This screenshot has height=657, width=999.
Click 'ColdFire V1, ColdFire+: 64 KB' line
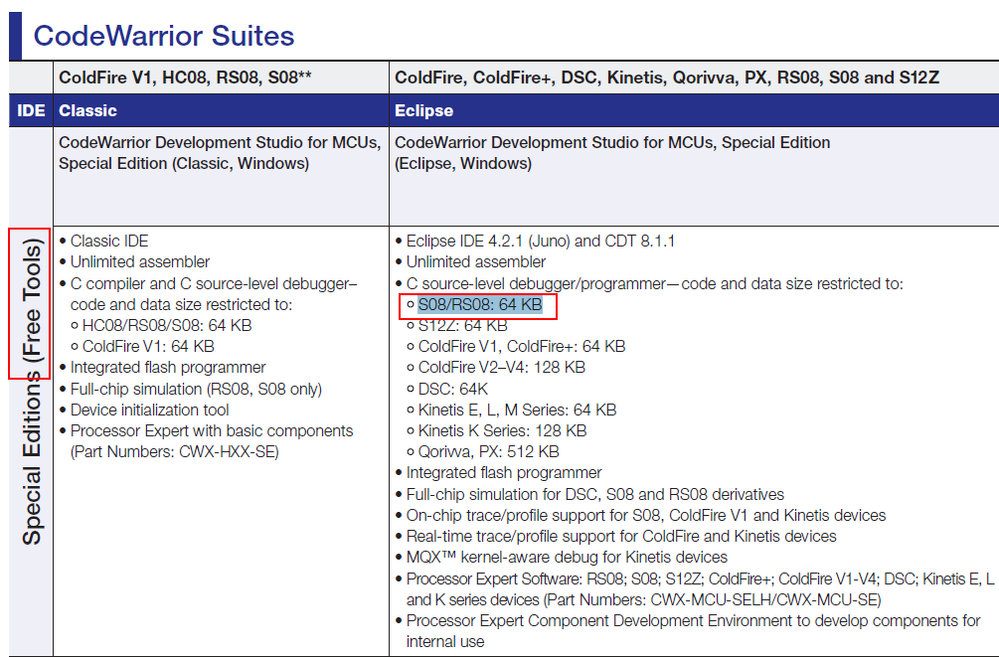pyautogui.click(x=521, y=347)
